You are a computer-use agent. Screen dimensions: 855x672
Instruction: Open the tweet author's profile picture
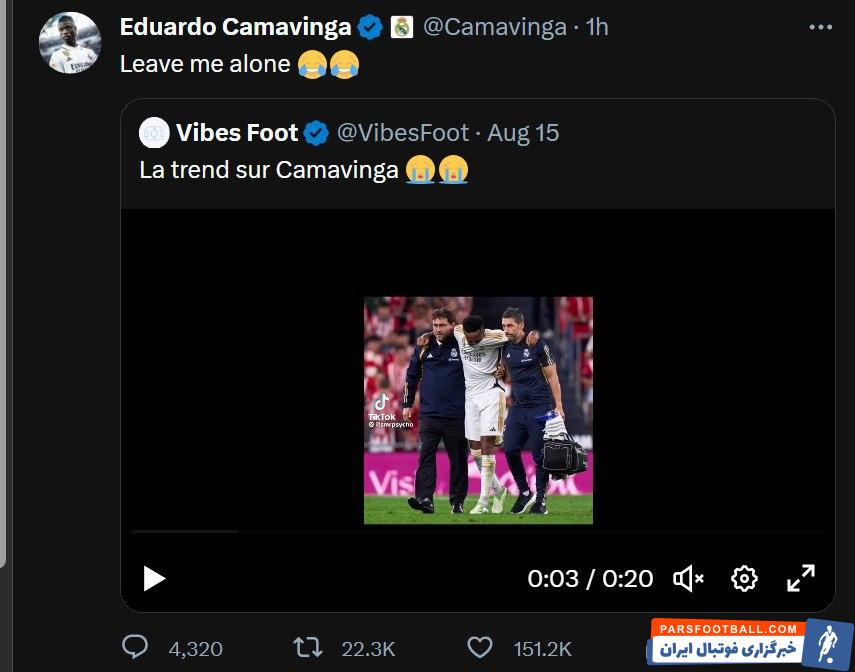[69, 42]
